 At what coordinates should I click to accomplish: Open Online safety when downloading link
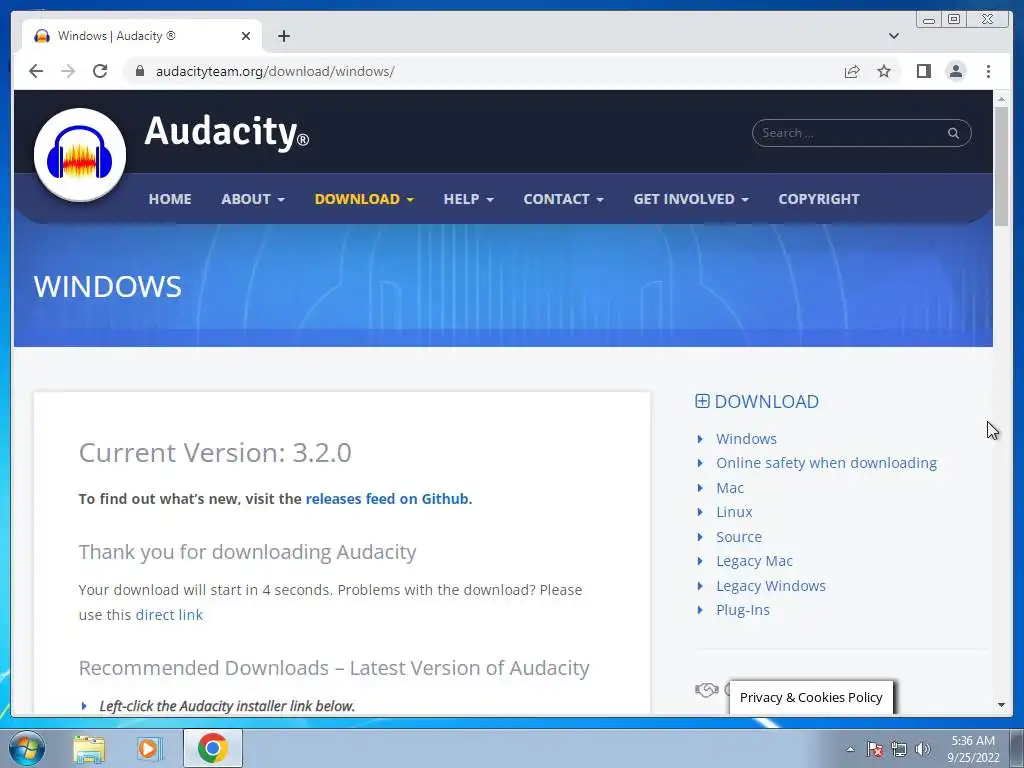pos(826,463)
